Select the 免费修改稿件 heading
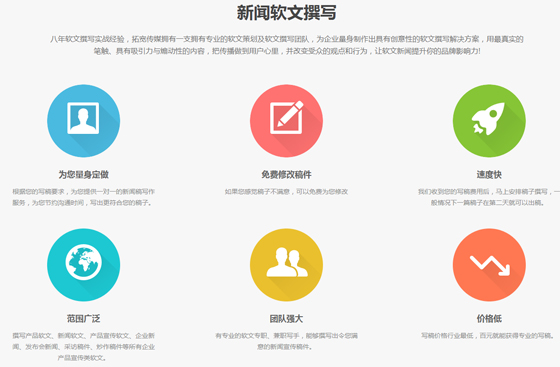 286,175
